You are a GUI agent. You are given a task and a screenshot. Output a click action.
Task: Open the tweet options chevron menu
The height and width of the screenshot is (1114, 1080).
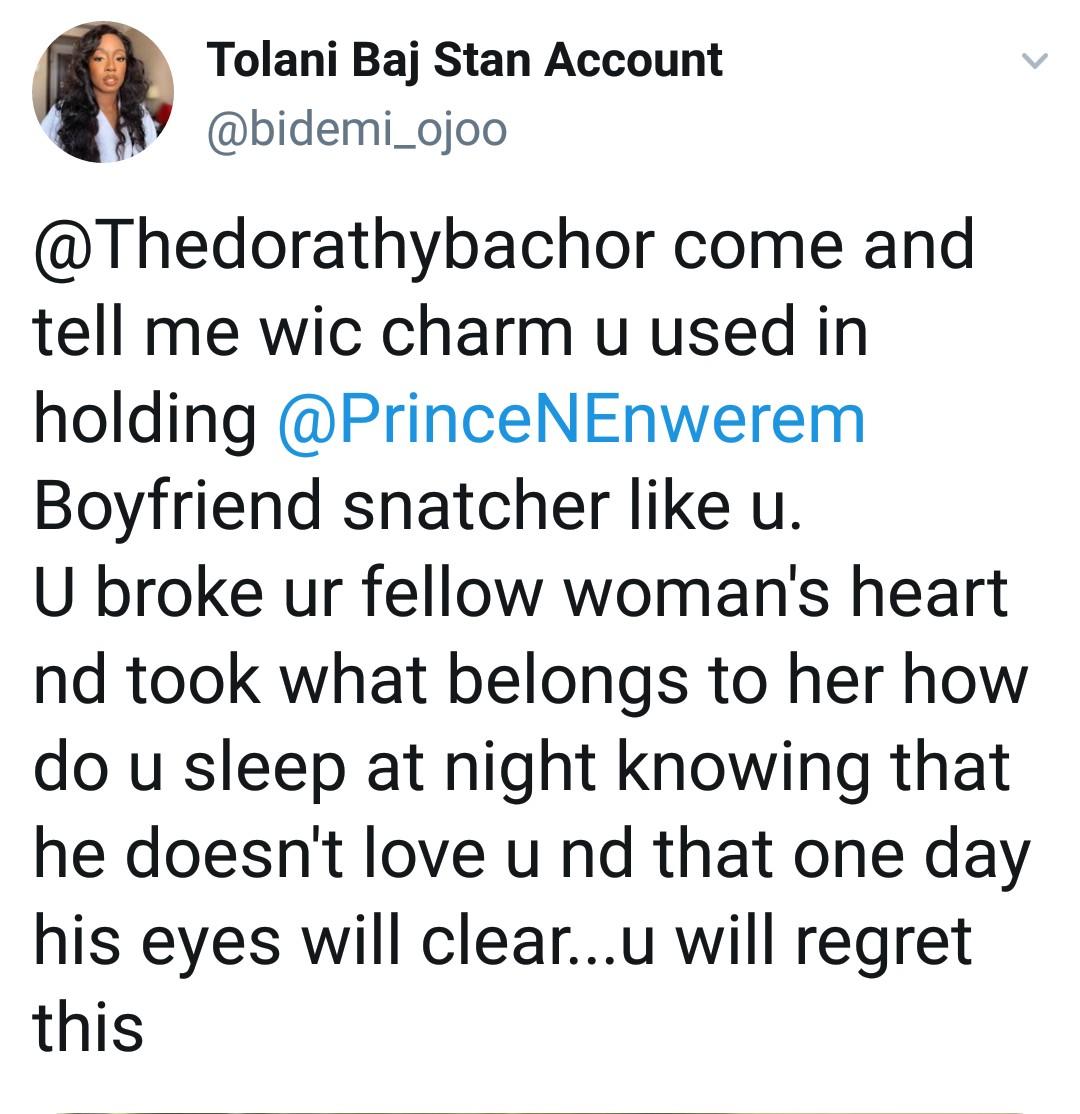1035,62
